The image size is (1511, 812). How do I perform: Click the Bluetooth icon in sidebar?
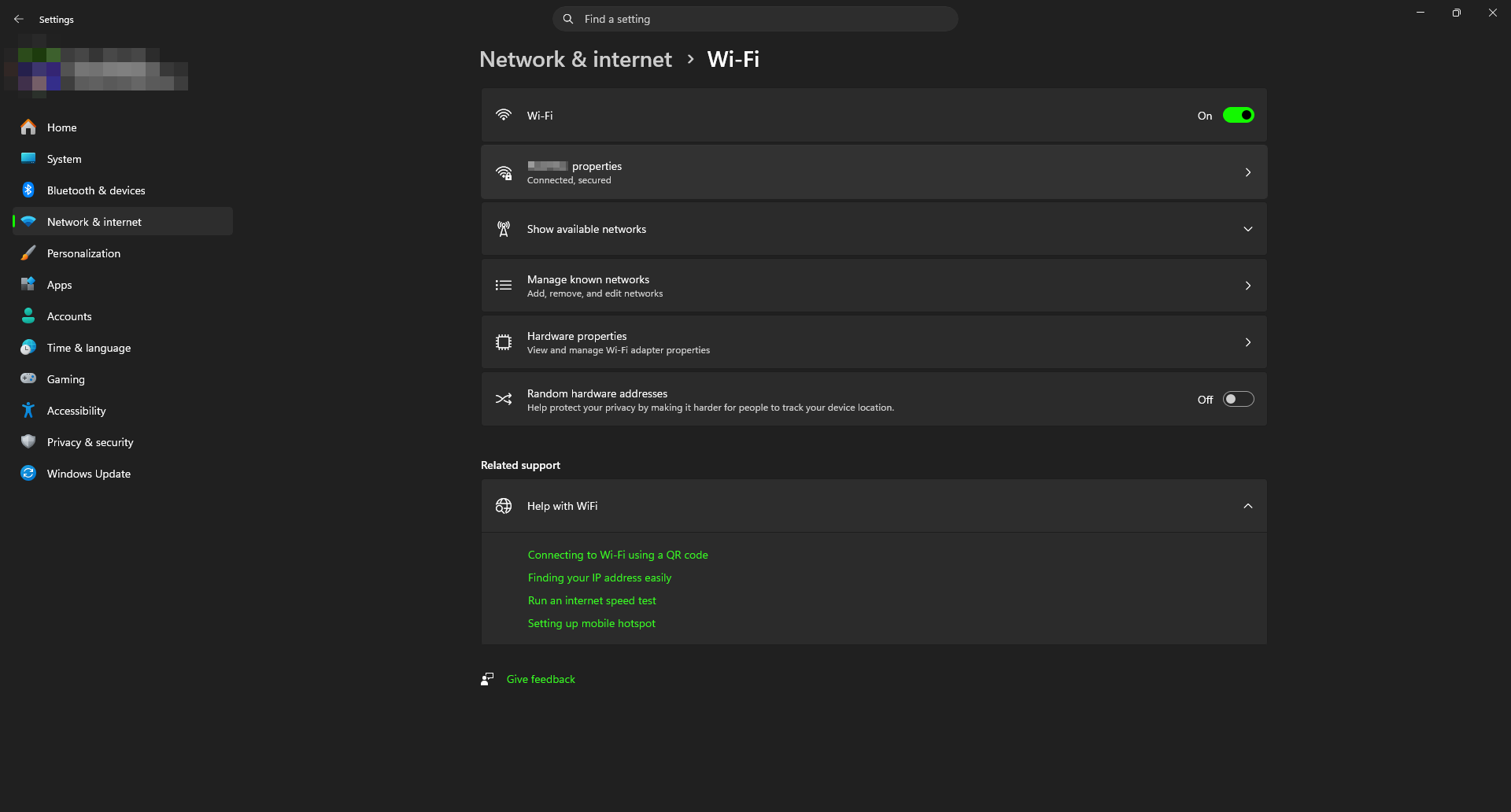click(x=28, y=190)
